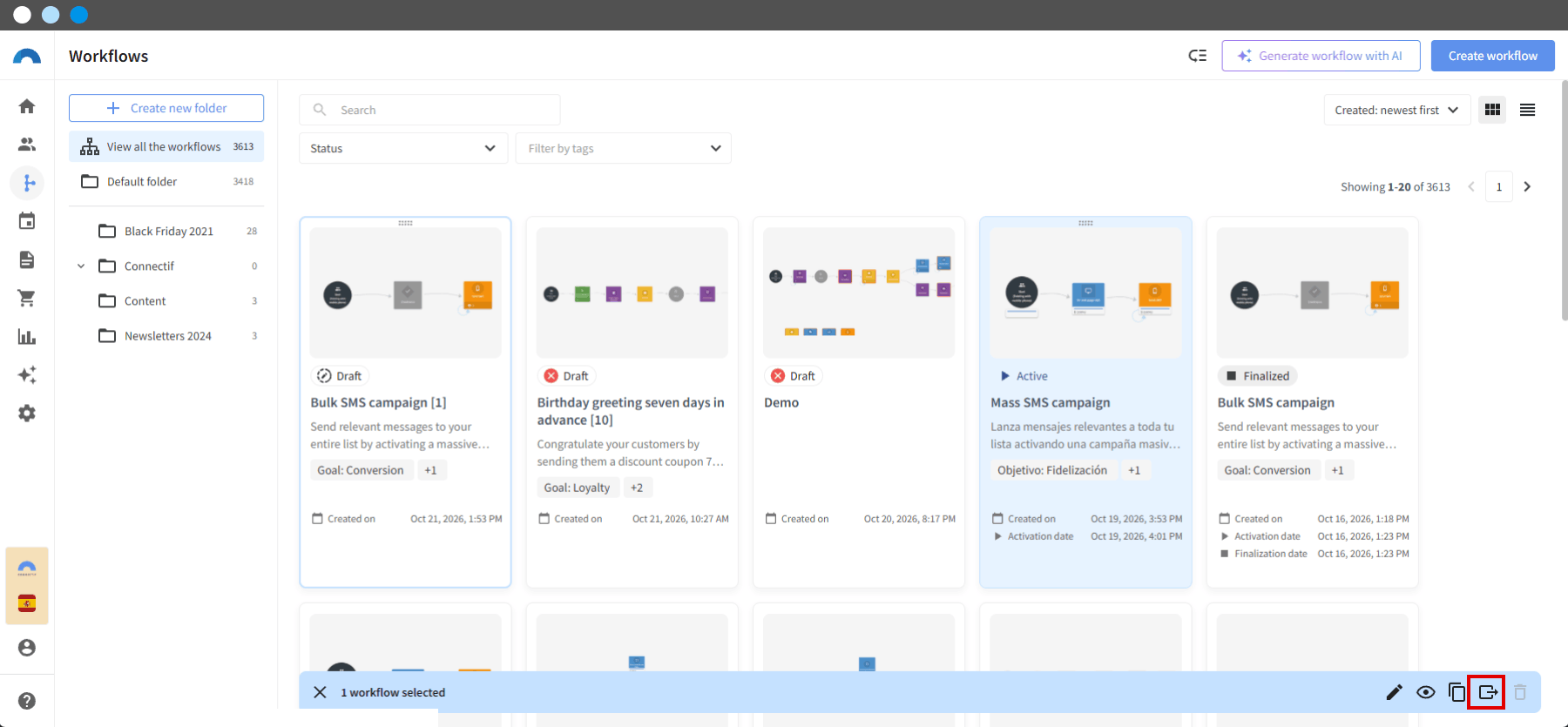The width and height of the screenshot is (1568, 727).
Task: Open the Help question mark icon
Action: 27,701
